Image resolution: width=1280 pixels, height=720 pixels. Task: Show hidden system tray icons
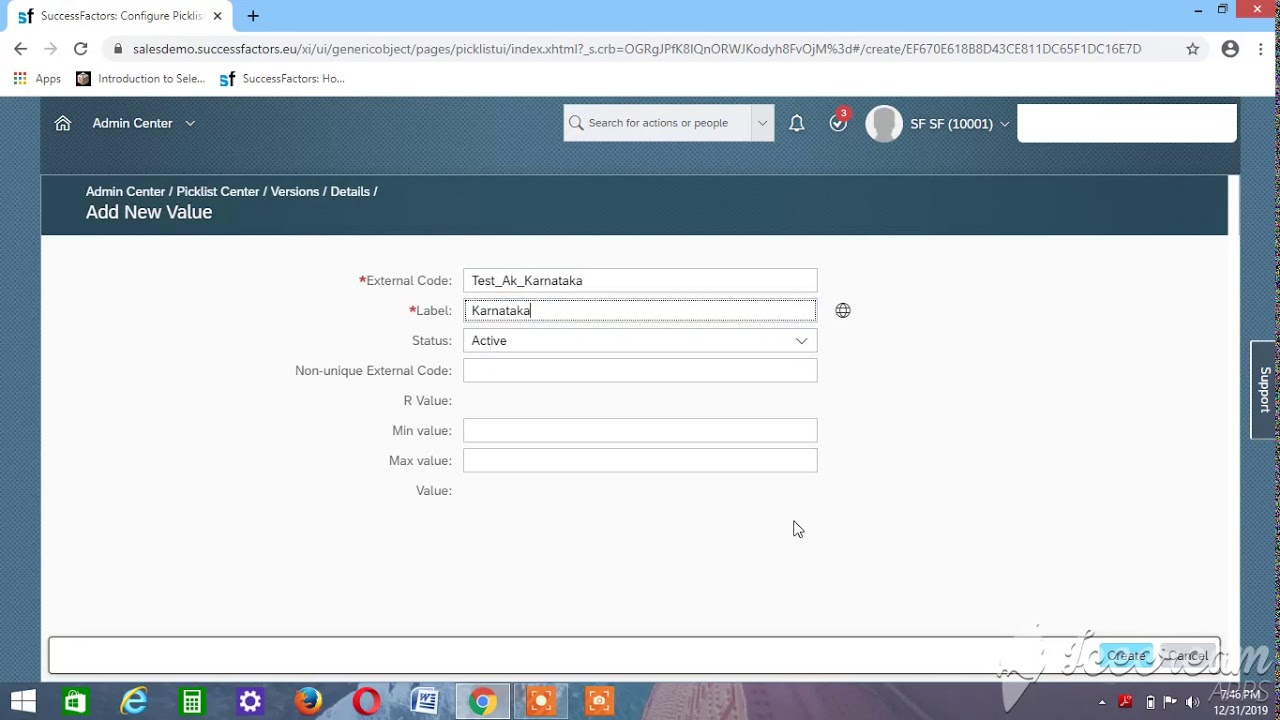(1103, 701)
